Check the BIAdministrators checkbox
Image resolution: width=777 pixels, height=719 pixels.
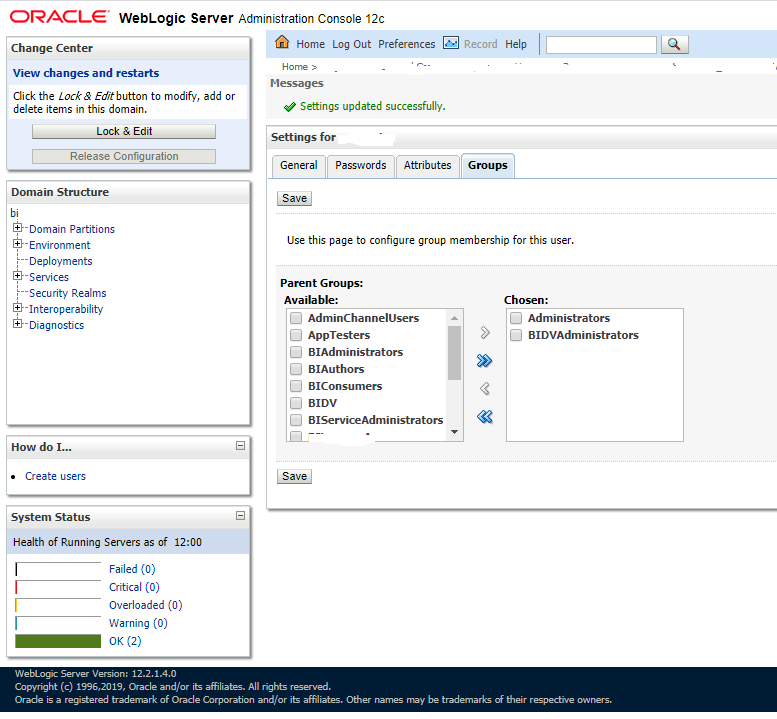tap(296, 352)
